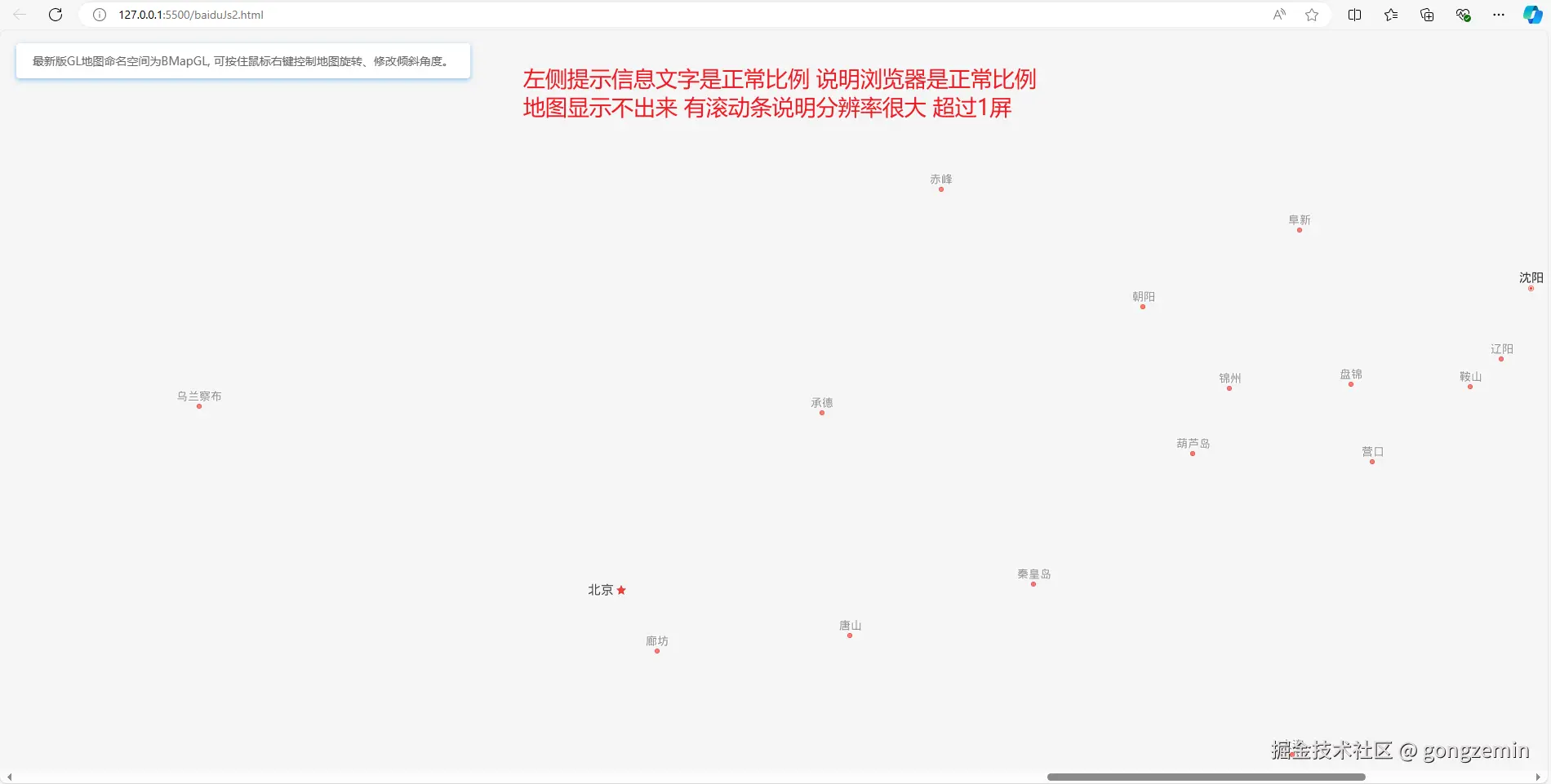Click the 盘锦 city label
Image resolution: width=1551 pixels, height=784 pixels.
point(1351,374)
